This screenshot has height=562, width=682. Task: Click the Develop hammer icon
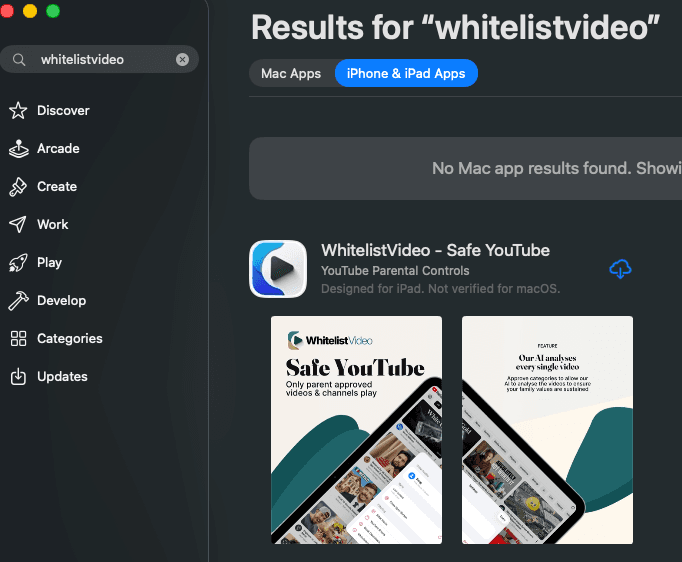coord(18,301)
